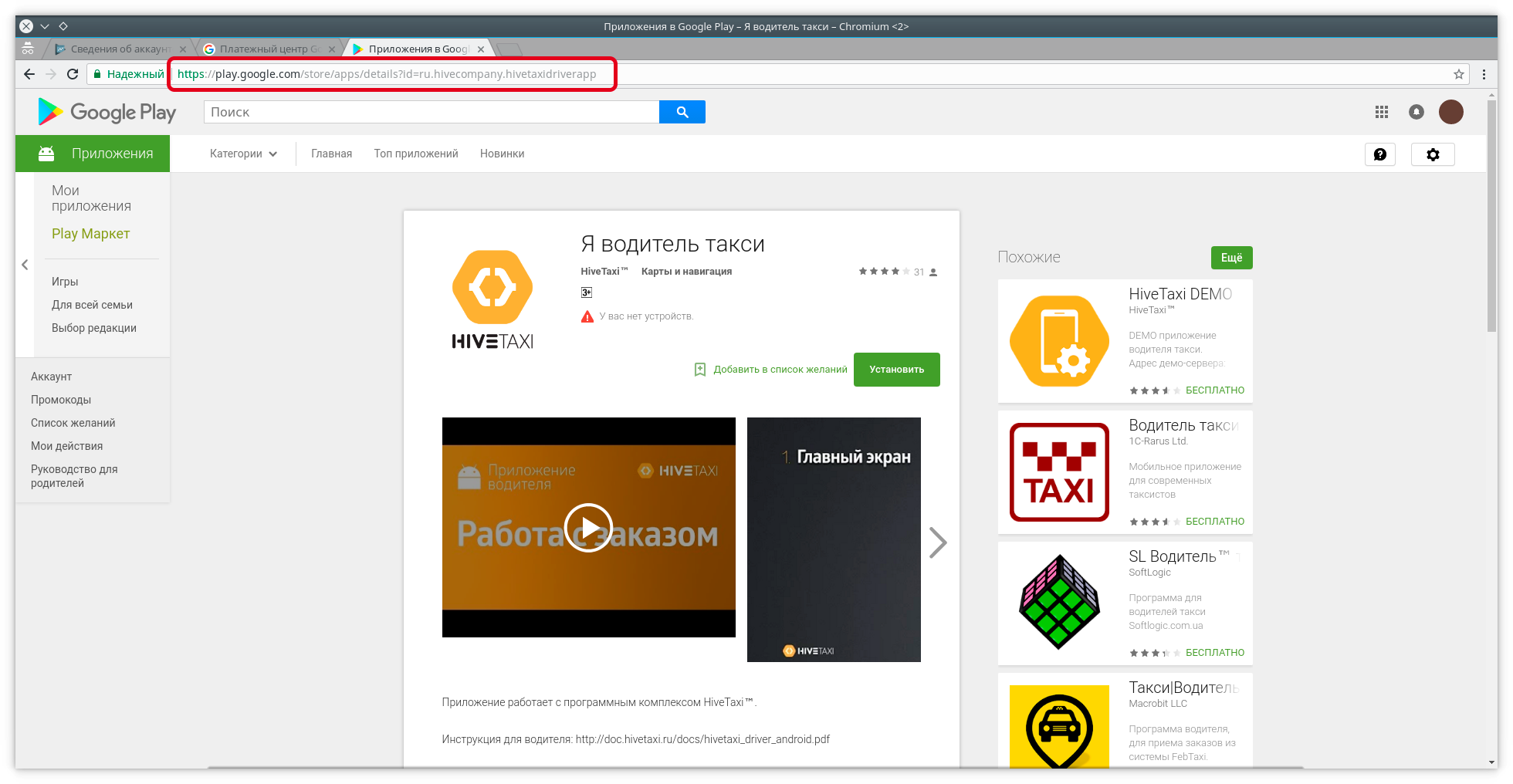Click the green Приложения section header
Image resolution: width=1513 pixels, height=784 pixels.
93,154
